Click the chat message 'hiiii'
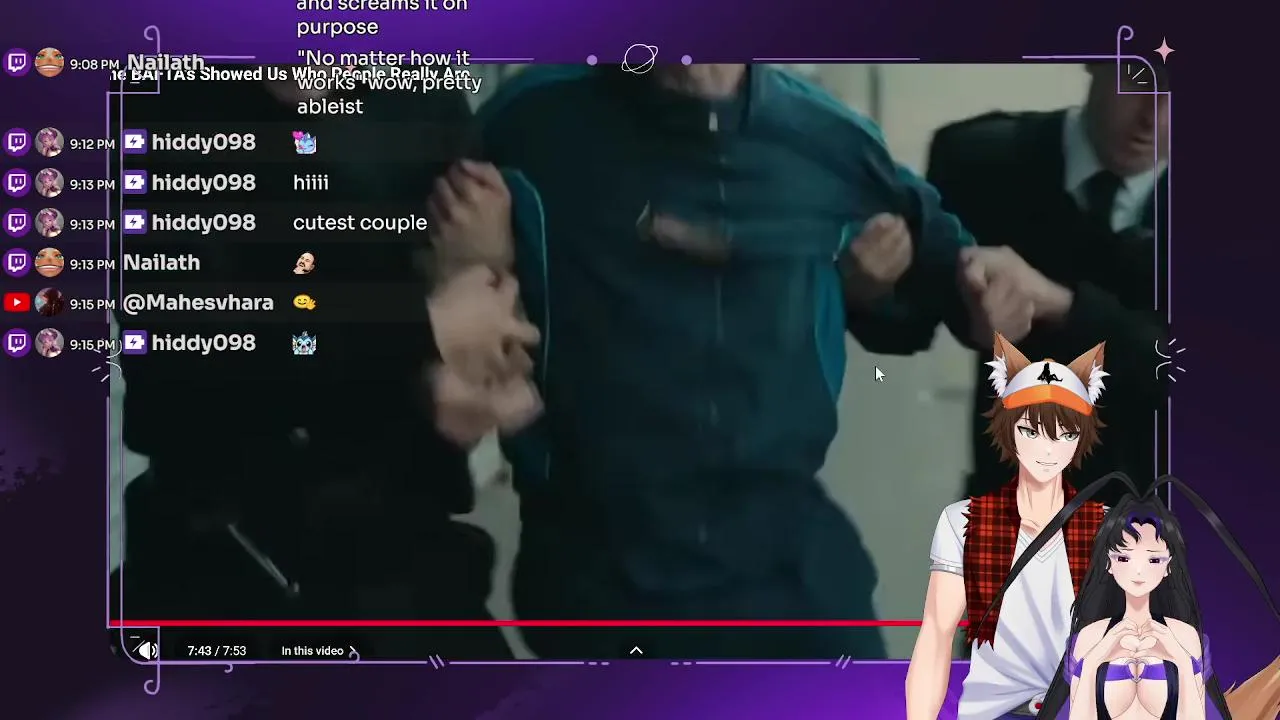The image size is (1280, 720). (x=311, y=182)
